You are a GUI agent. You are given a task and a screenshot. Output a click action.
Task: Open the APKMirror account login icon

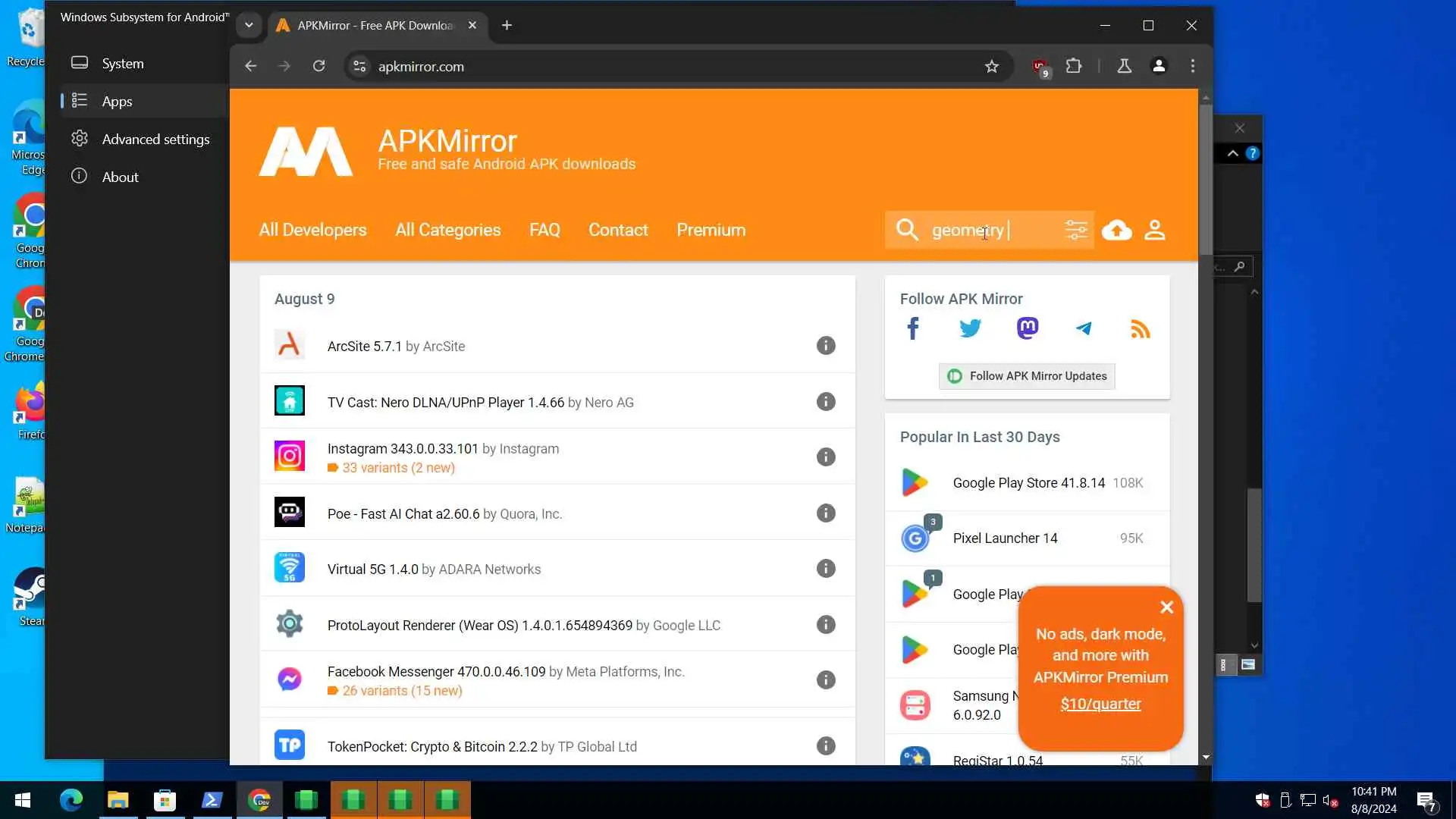(1154, 230)
